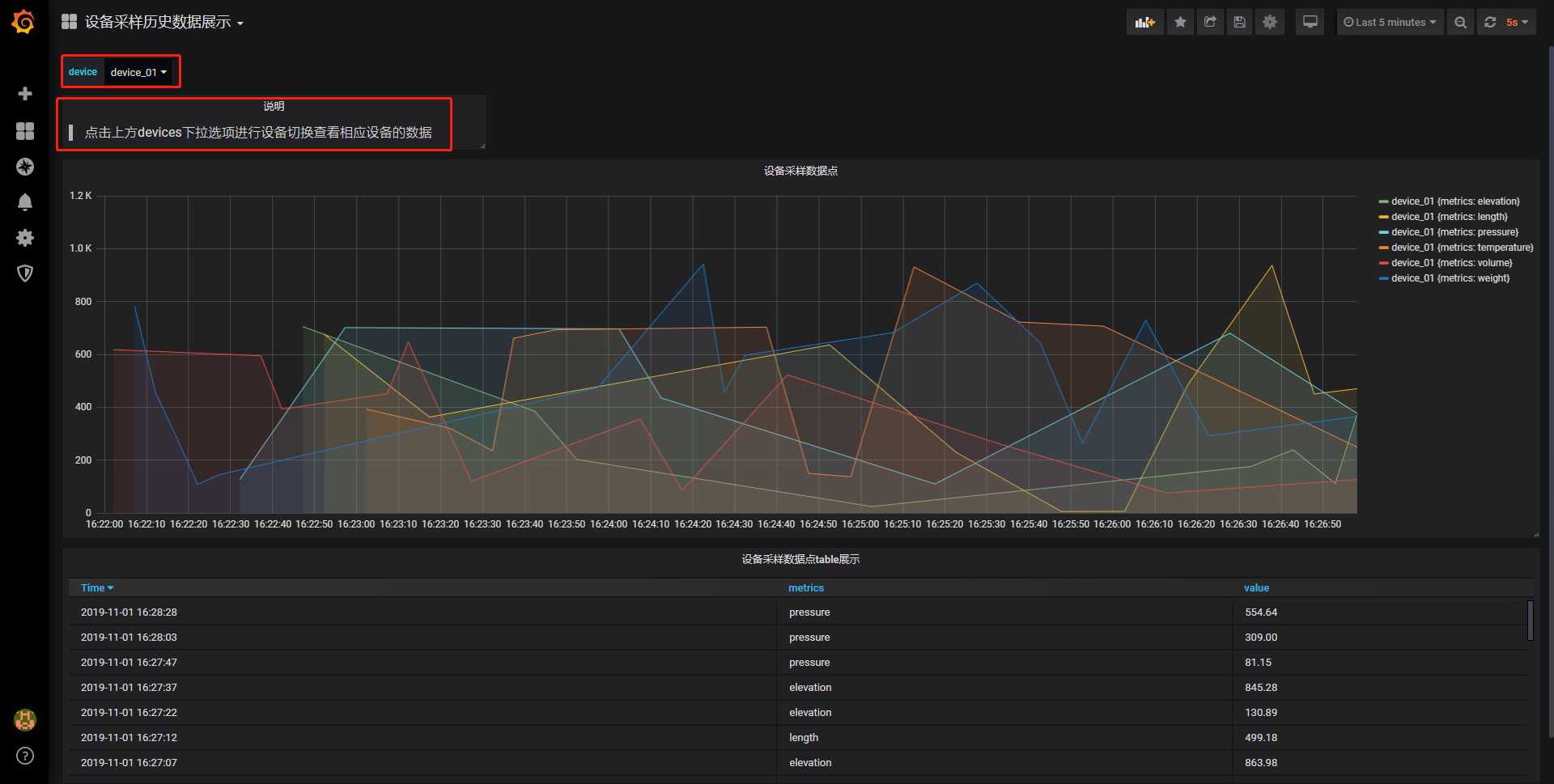Open the Server Admin shield icon

(x=25, y=273)
